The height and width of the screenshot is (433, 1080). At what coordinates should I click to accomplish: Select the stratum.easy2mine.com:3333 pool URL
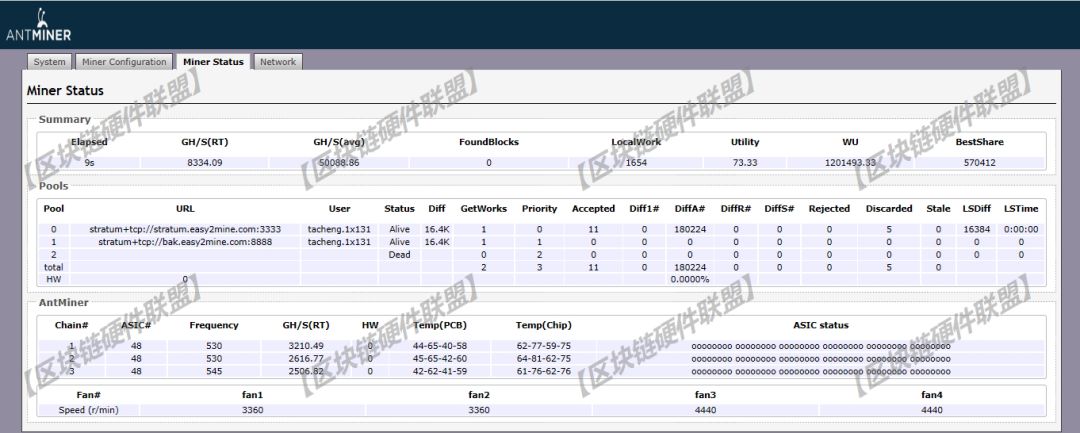185,229
